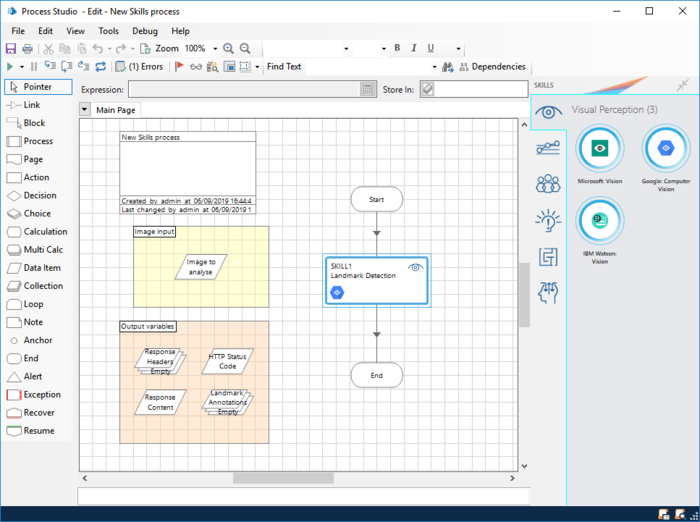Click the Dependencies button
700x522 pixels.
492,67
